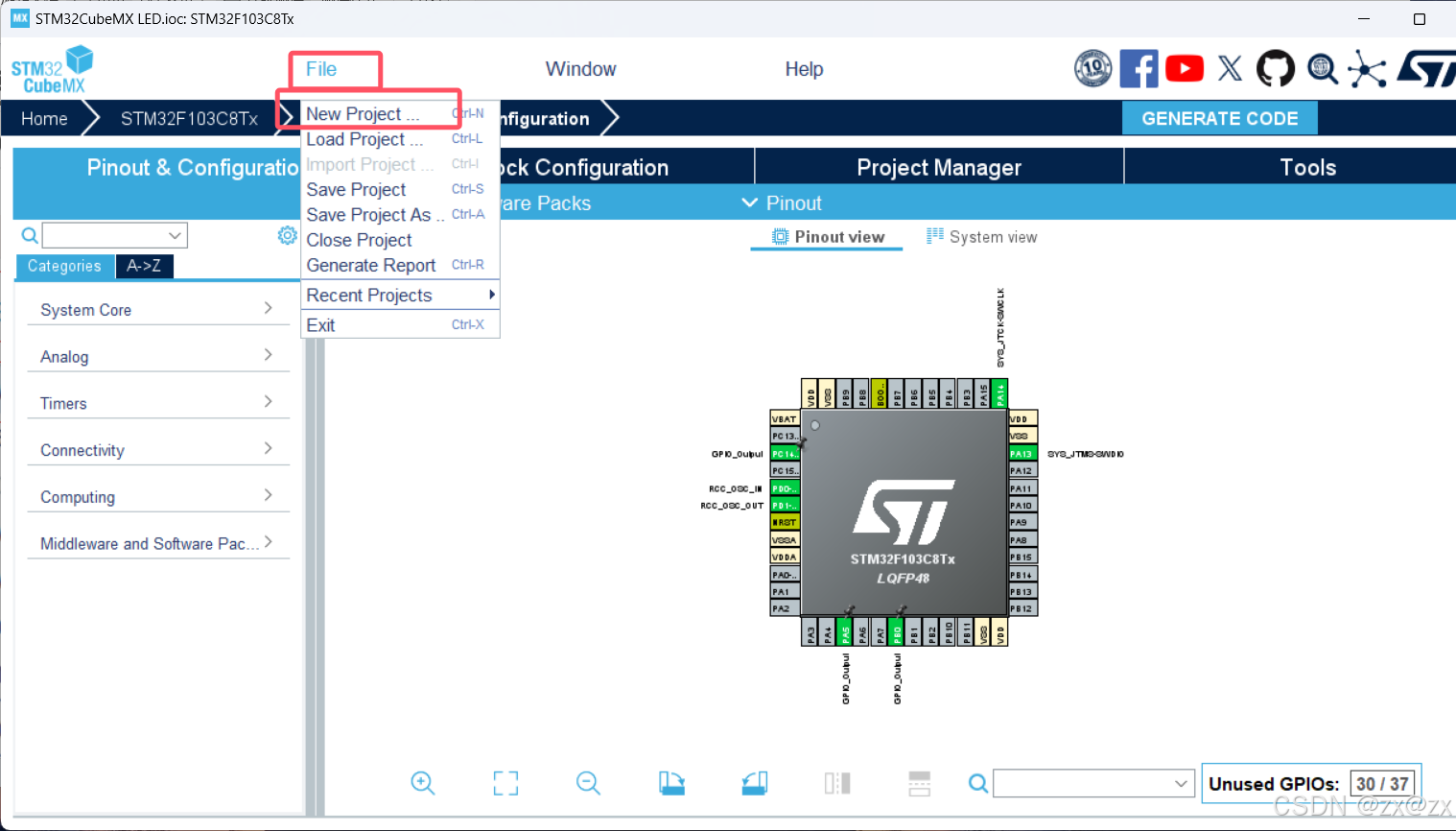Image resolution: width=1456 pixels, height=831 pixels.
Task: Open the Pinout dropdown menu
Action: click(x=782, y=203)
